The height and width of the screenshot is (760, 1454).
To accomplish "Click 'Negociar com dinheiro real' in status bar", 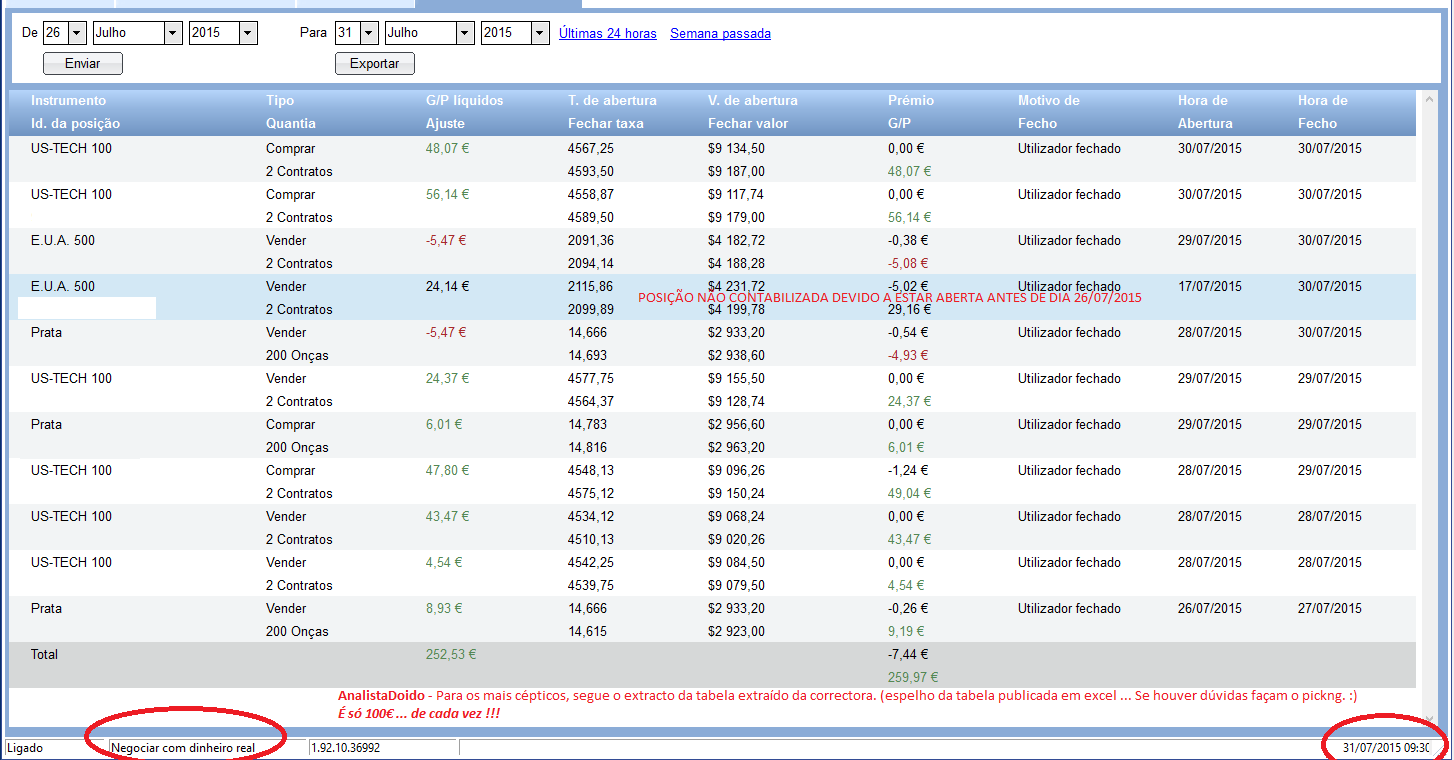I will coord(183,748).
